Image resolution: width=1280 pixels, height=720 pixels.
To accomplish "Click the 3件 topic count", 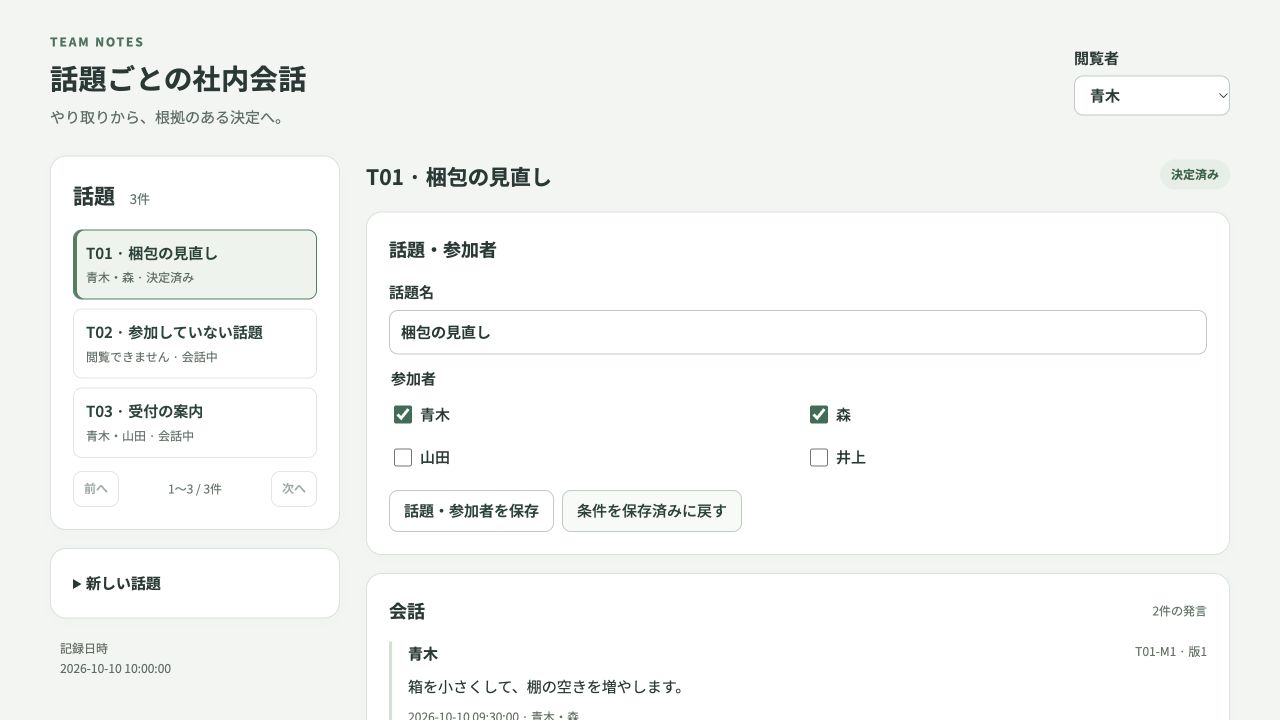I will [139, 199].
